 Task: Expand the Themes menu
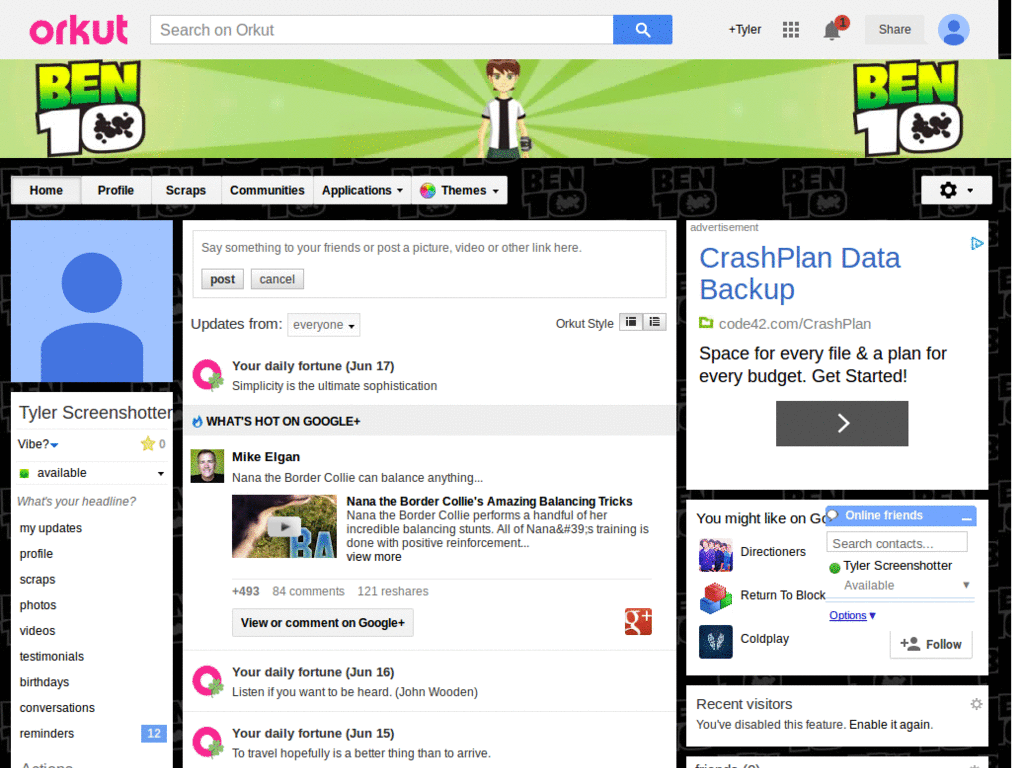click(459, 190)
